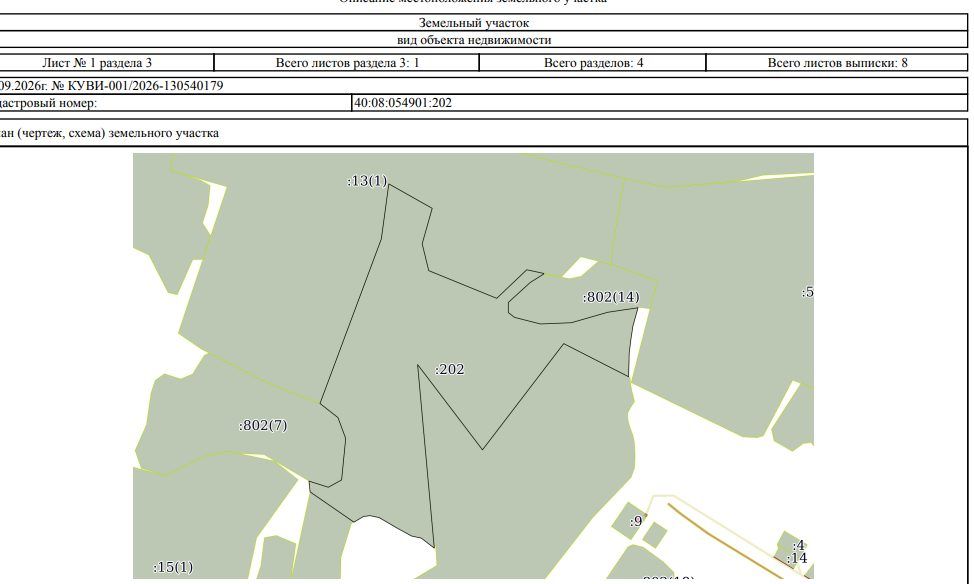Click the "Всего разделов: 4" cell
The height and width of the screenshot is (584, 974).
[x=593, y=63]
